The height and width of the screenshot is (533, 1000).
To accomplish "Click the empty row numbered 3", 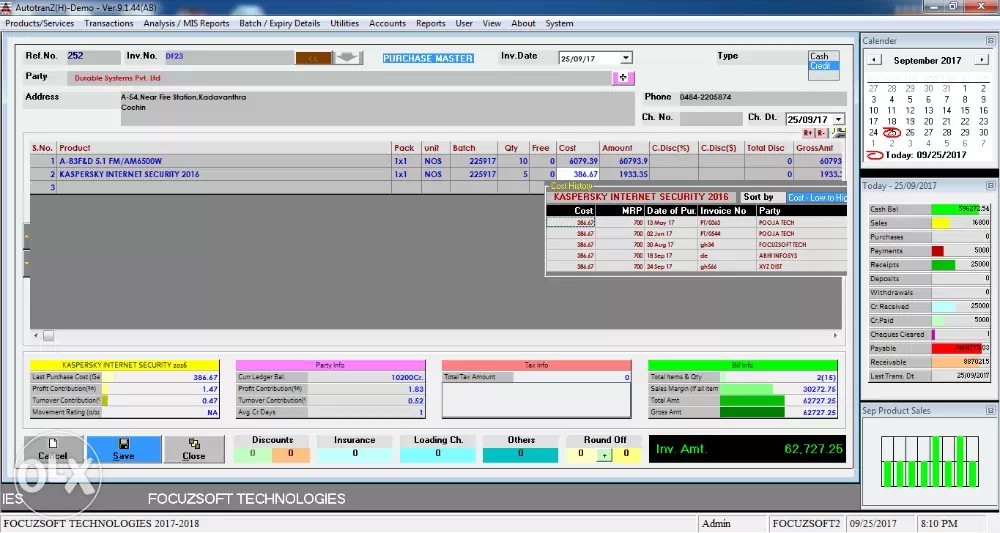I will pyautogui.click(x=436, y=187).
